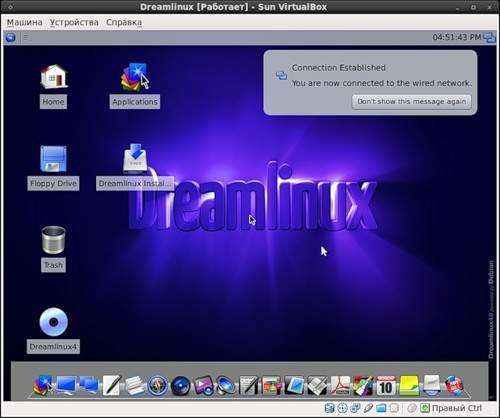Open the Устройства menu
This screenshot has height=418, width=500.
pyautogui.click(x=74, y=22)
